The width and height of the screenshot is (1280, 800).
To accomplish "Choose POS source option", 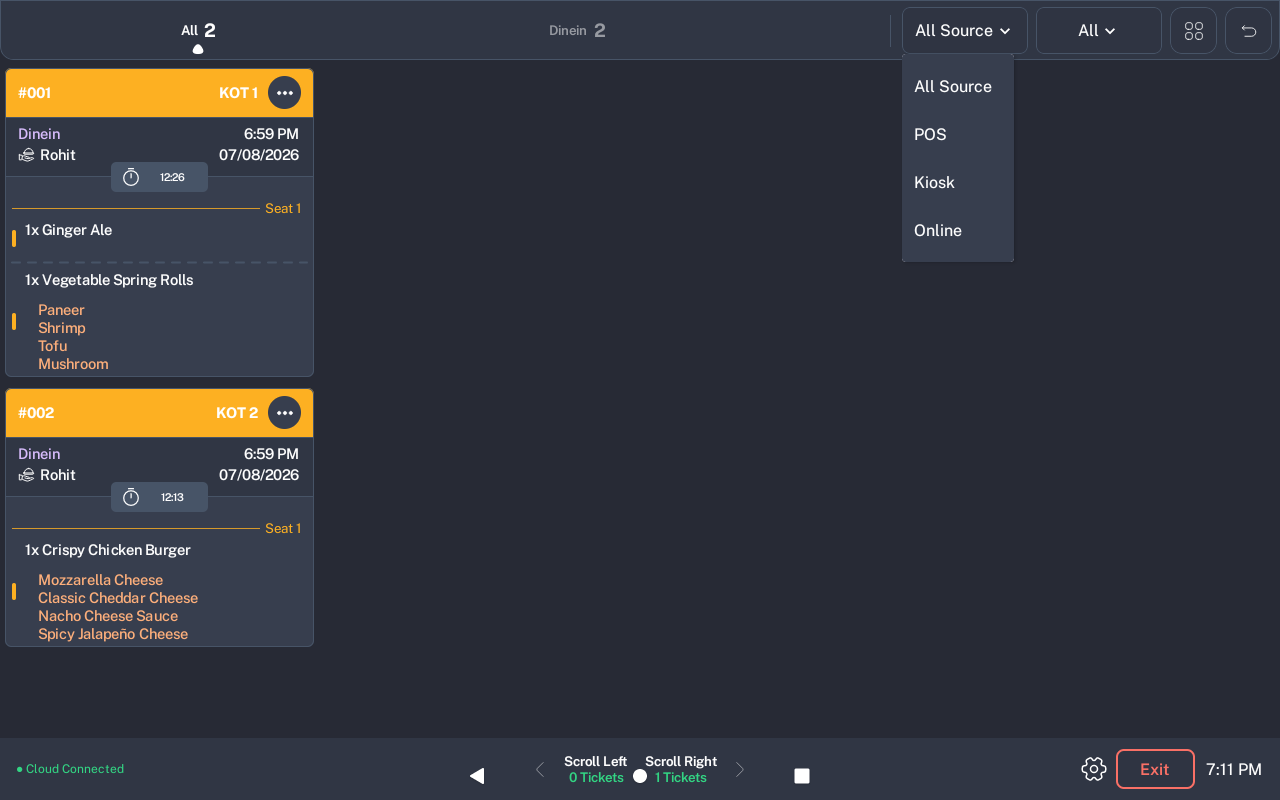I will (x=958, y=135).
